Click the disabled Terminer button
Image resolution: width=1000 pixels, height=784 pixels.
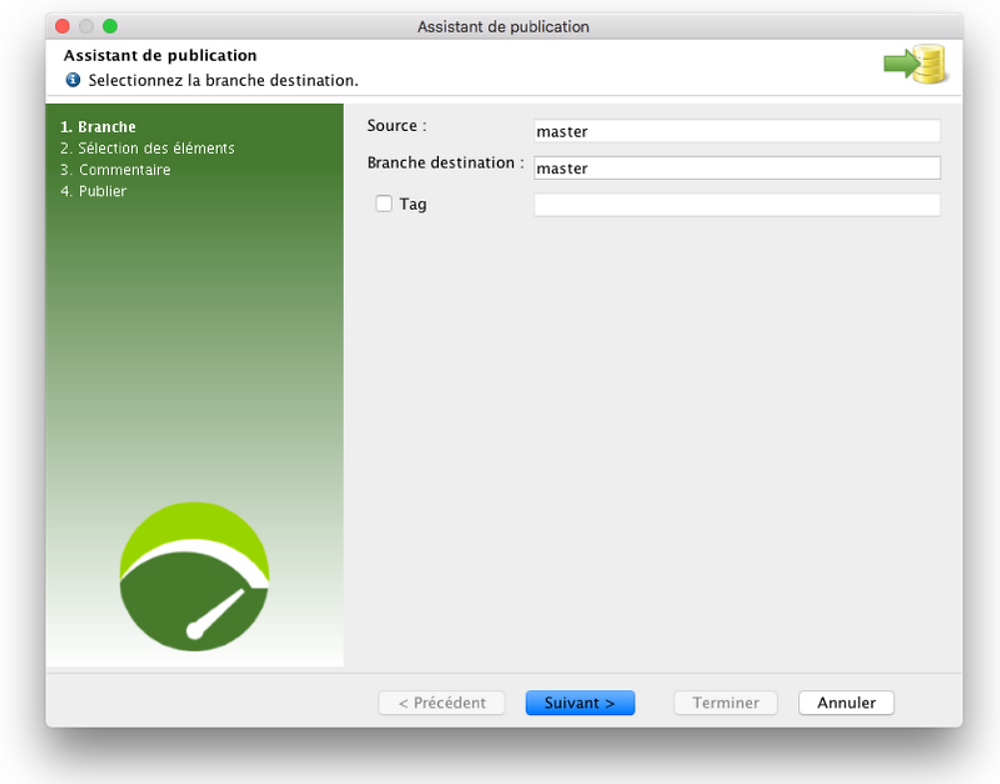(725, 702)
